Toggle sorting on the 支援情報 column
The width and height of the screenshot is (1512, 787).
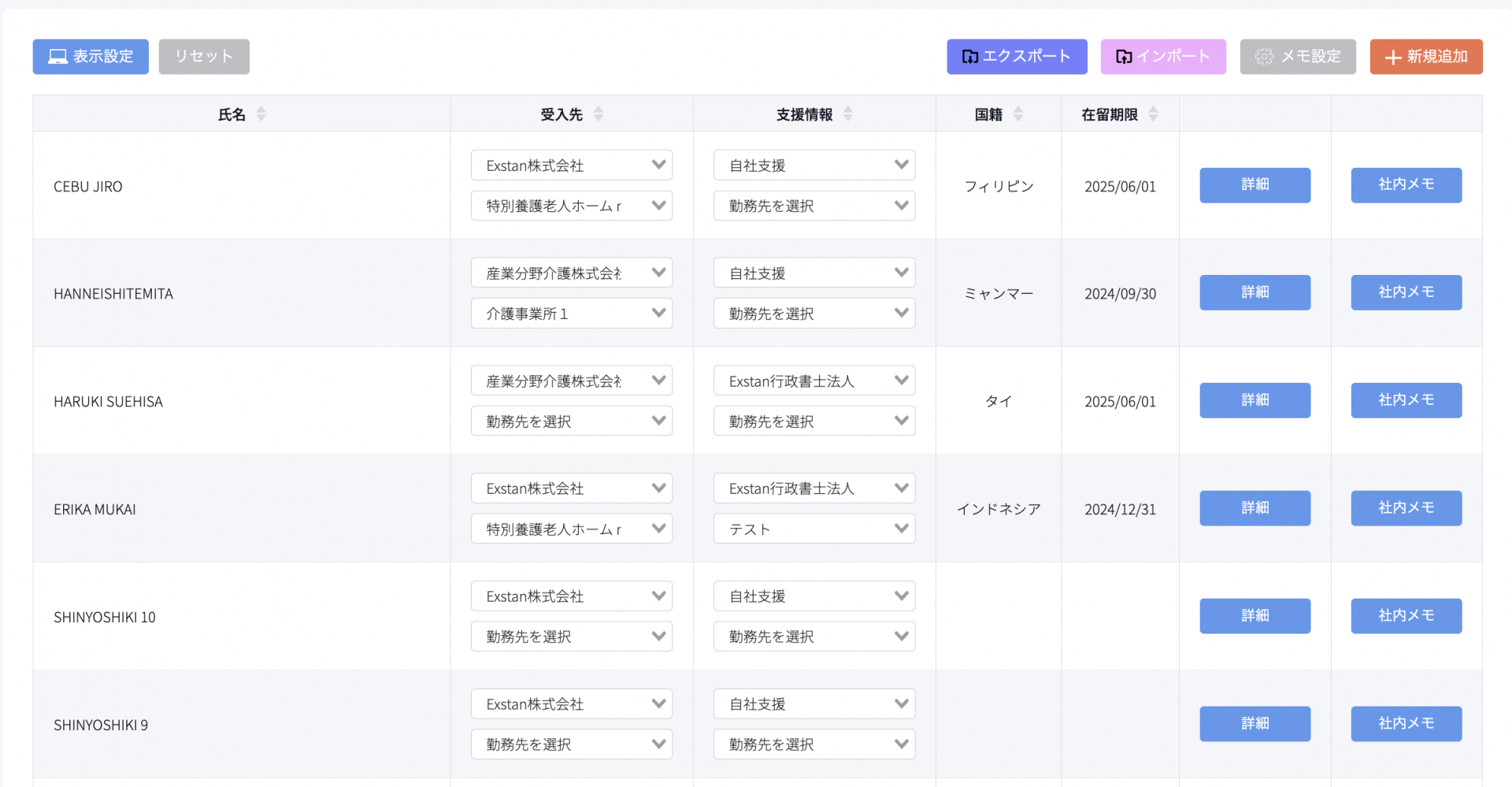pyautogui.click(x=847, y=114)
